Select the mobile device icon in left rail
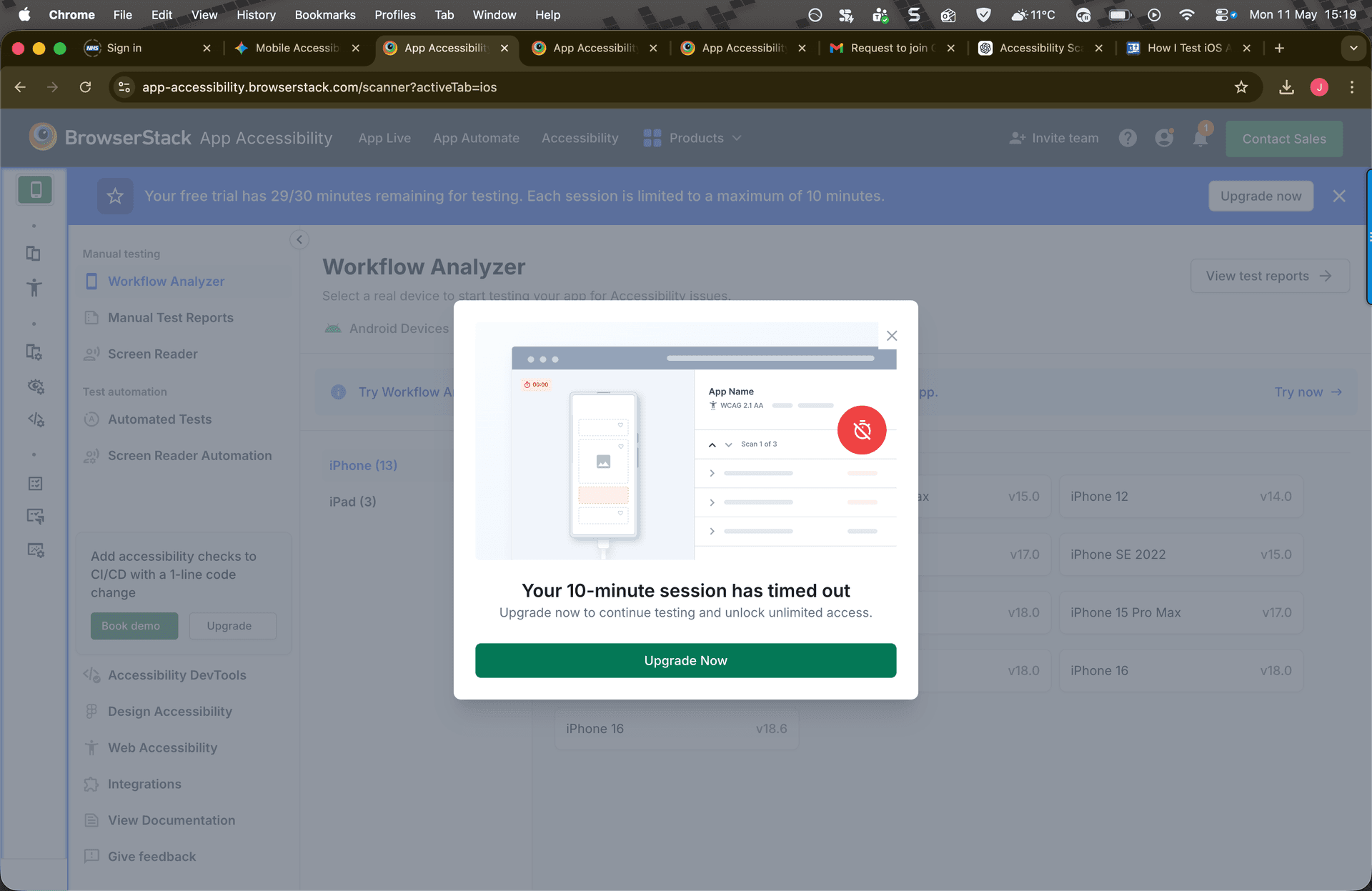 pos(35,189)
